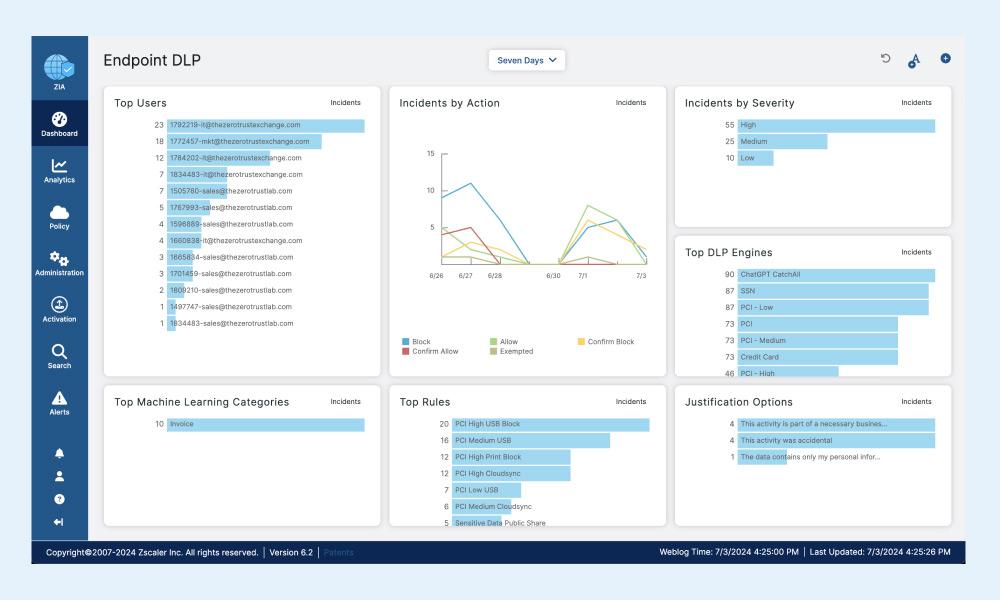Open the Analytics section in sidebar
Image resolution: width=1000 pixels, height=600 pixels.
coord(59,170)
